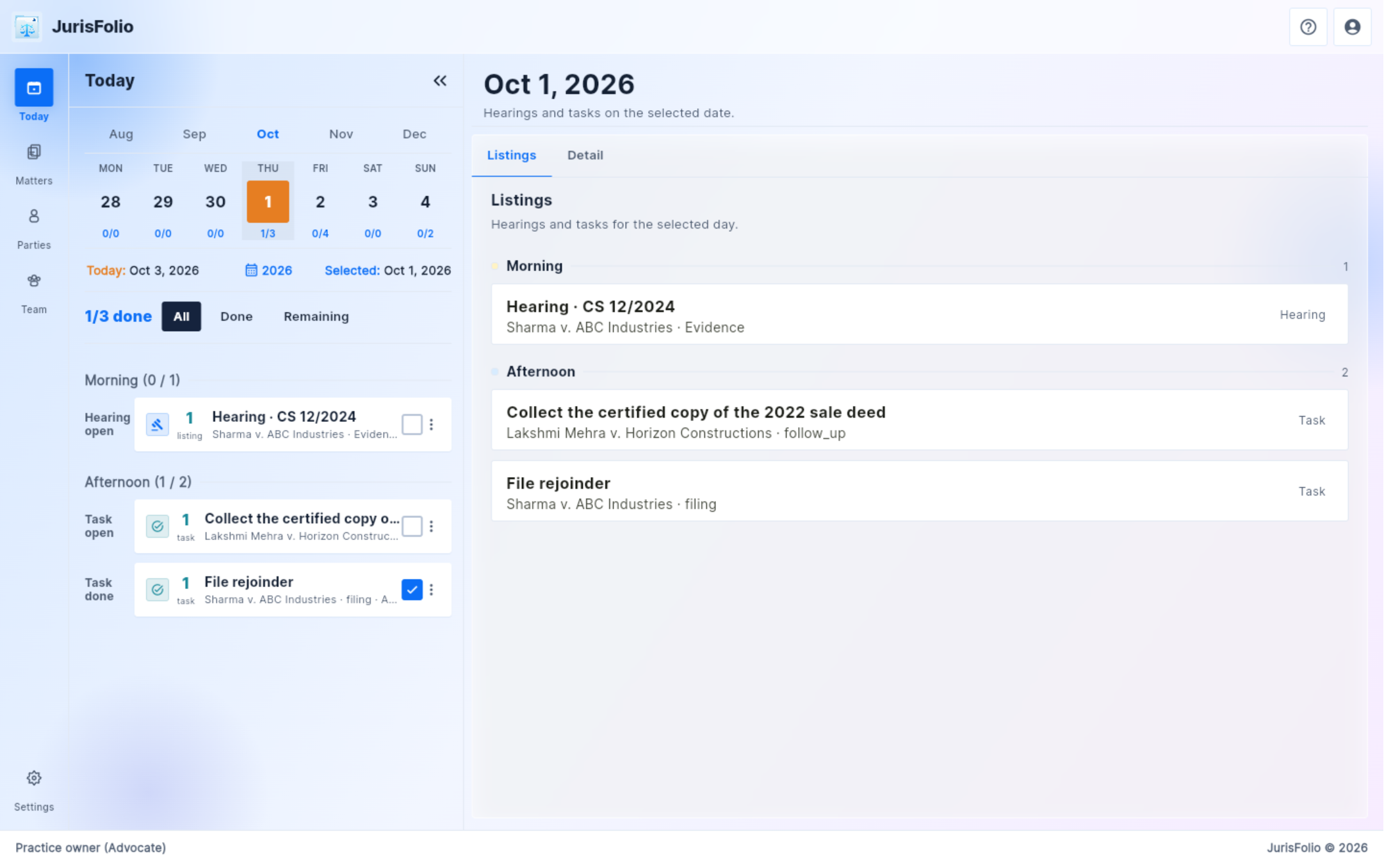Mark Hearing CS 12/2024 as done
This screenshot has width=1400, height=858.
(x=412, y=425)
